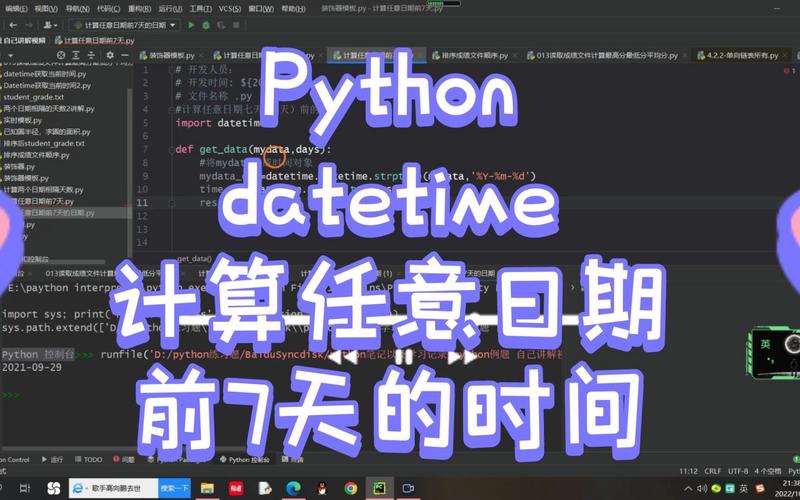Open the 运行(U) menu
The height and width of the screenshot is (500, 800).
170,9
